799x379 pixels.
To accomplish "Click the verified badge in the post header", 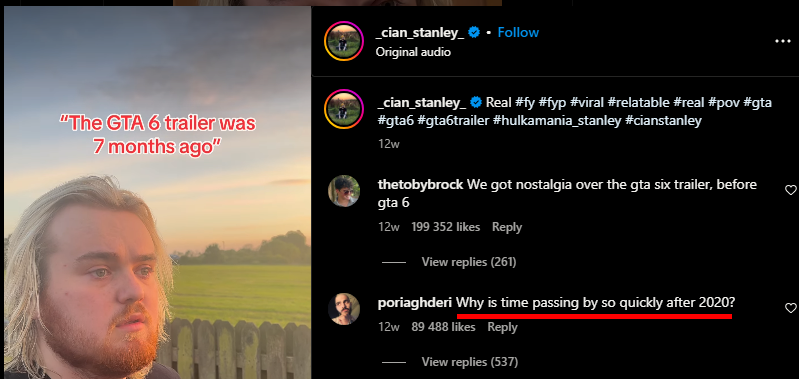I will click(x=474, y=33).
